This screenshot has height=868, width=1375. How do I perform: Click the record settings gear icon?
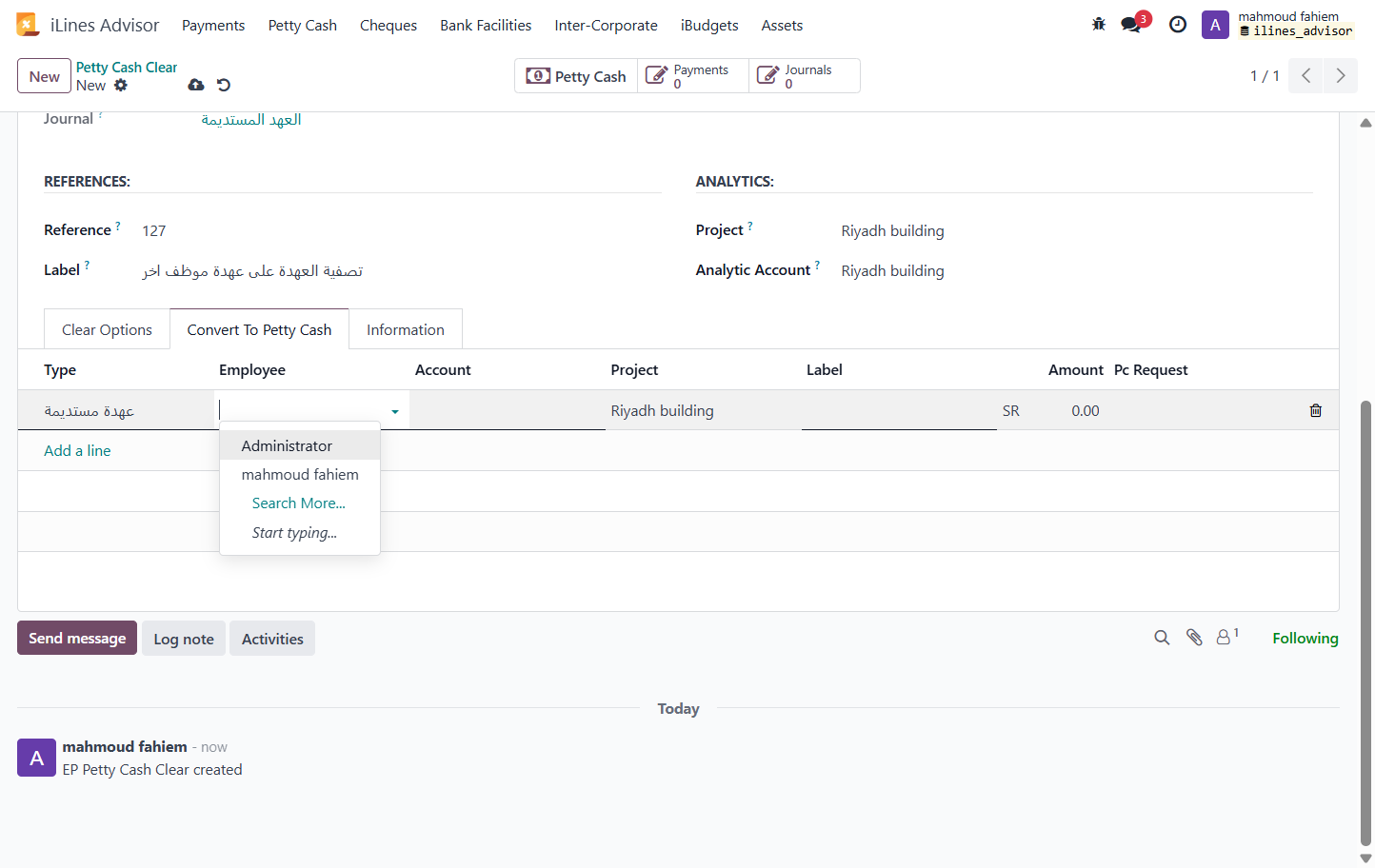coord(121,85)
